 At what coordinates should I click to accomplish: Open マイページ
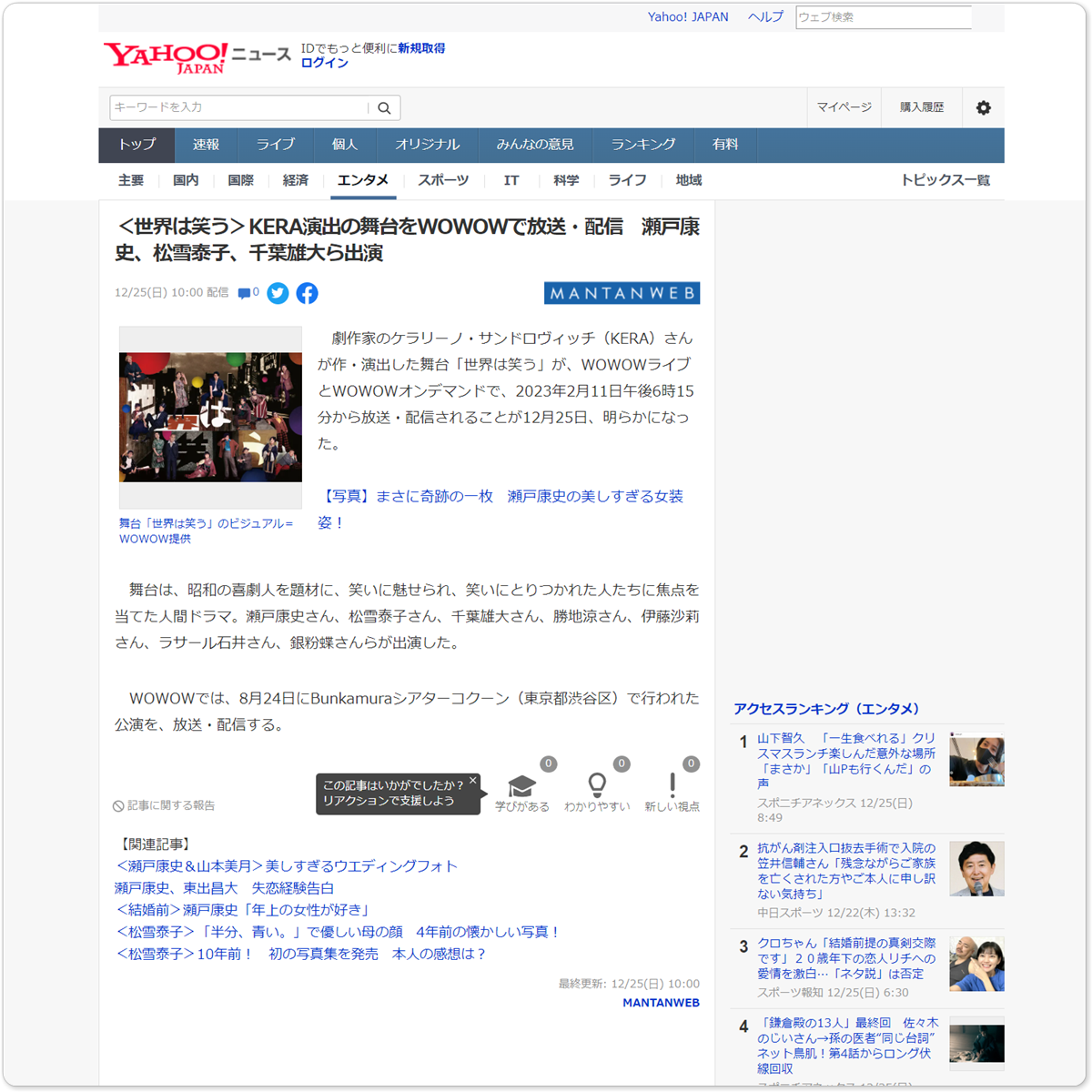pyautogui.click(x=844, y=107)
